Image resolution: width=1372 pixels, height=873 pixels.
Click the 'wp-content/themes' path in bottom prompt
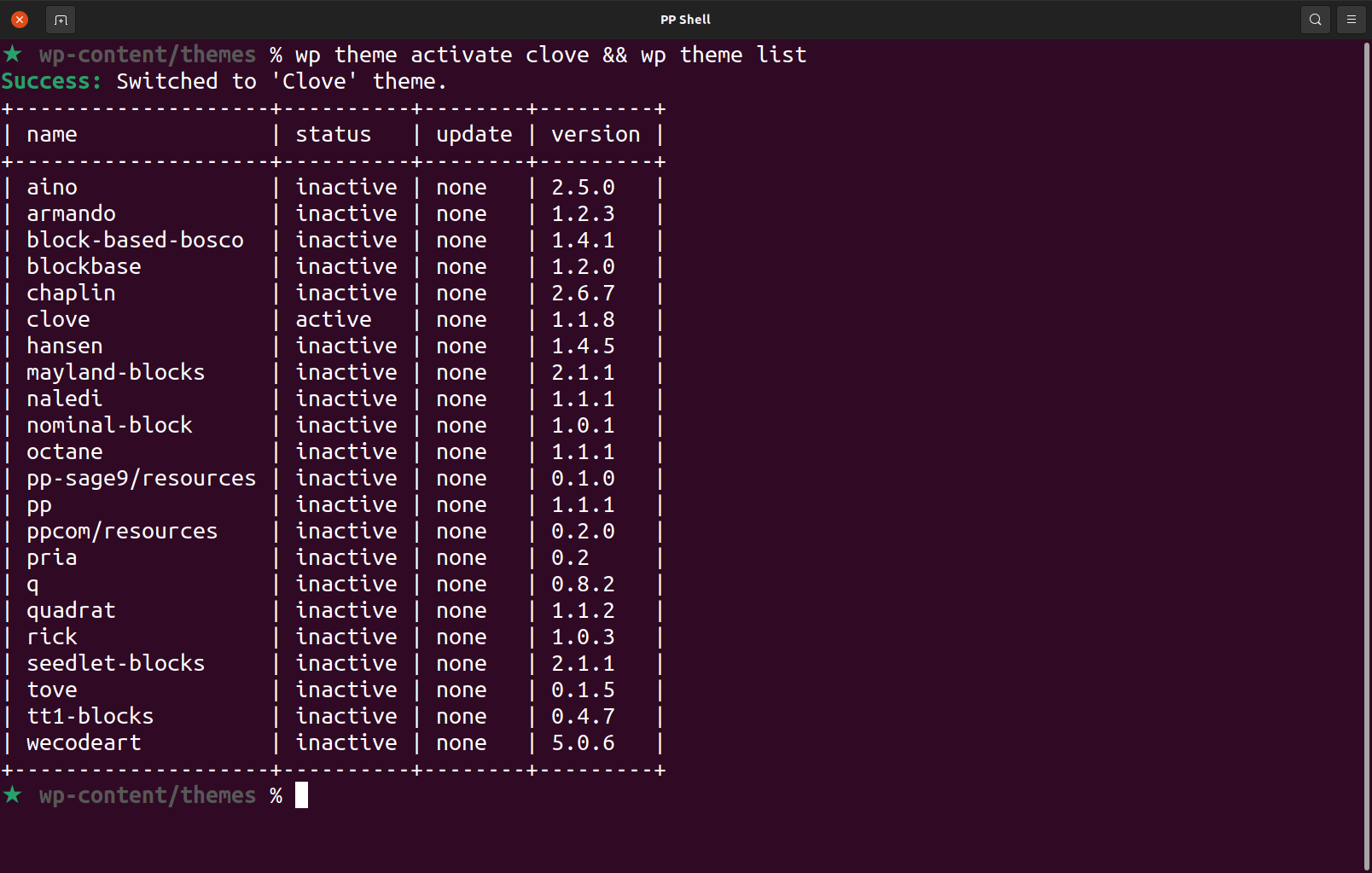click(x=148, y=795)
